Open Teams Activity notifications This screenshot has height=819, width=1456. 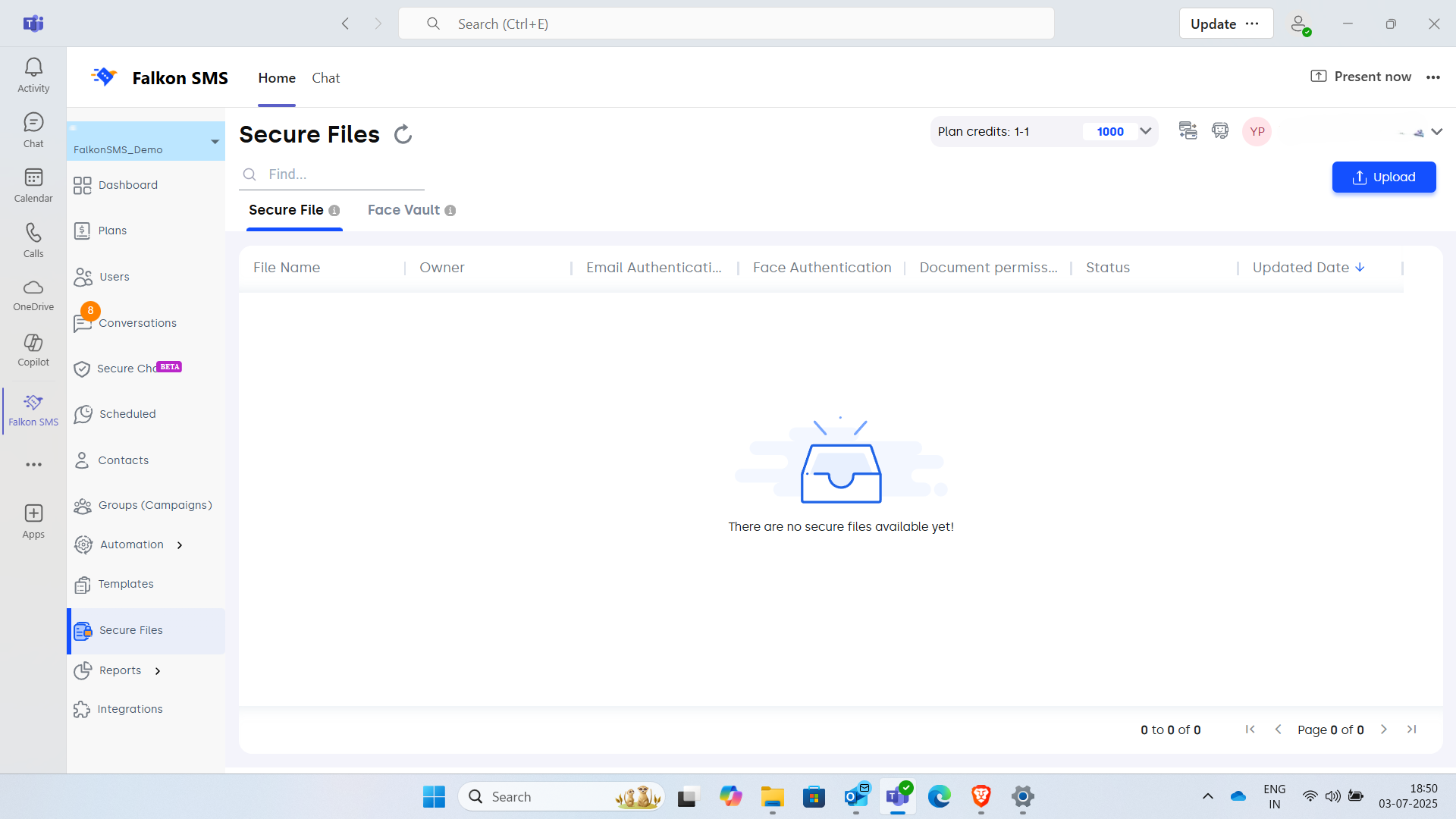(x=33, y=75)
